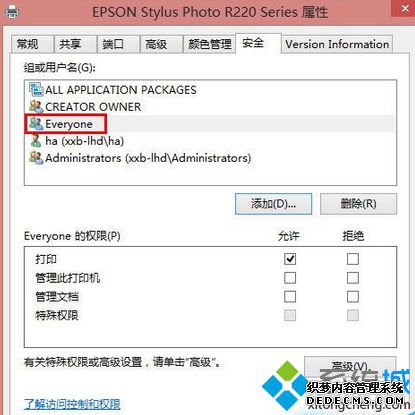Select Administrators group icon
The image size is (415, 415).
tap(36, 158)
